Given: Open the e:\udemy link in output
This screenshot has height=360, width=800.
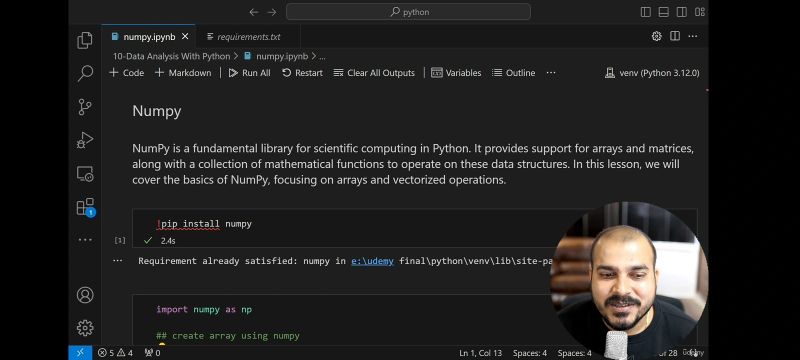Looking at the screenshot, I should (372, 261).
